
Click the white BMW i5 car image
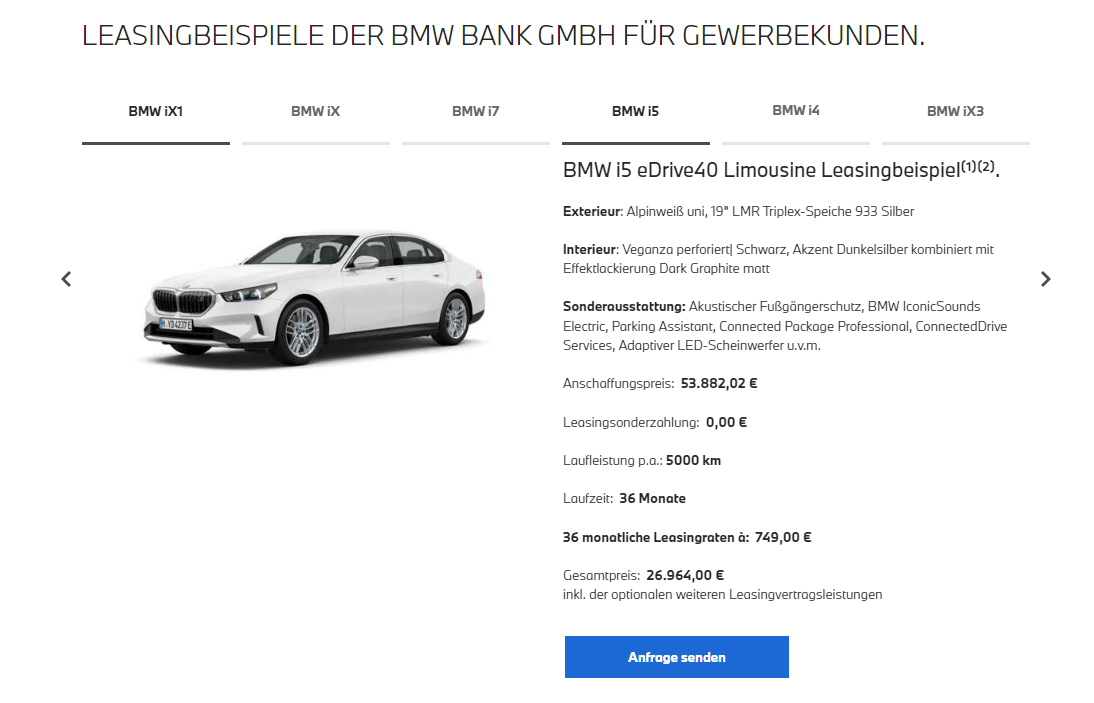315,298
